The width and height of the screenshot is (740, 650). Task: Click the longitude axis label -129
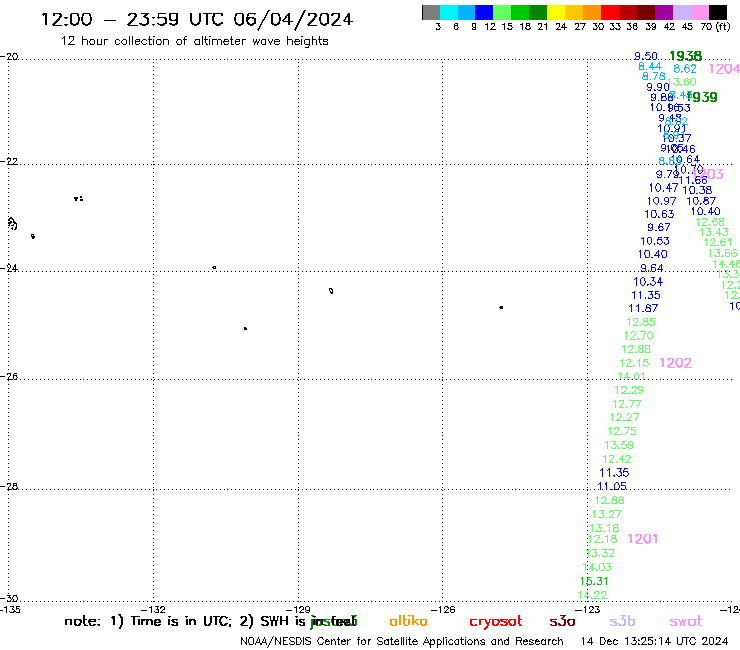click(x=298, y=609)
